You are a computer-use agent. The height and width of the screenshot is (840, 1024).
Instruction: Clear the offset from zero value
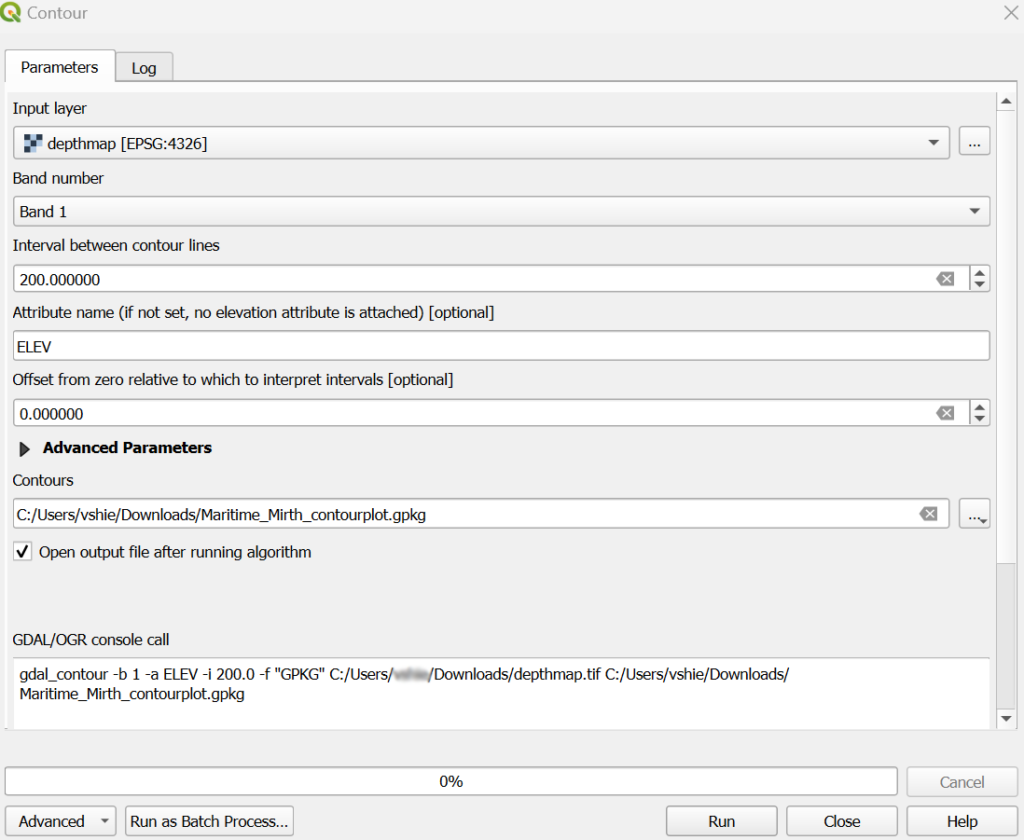point(944,413)
